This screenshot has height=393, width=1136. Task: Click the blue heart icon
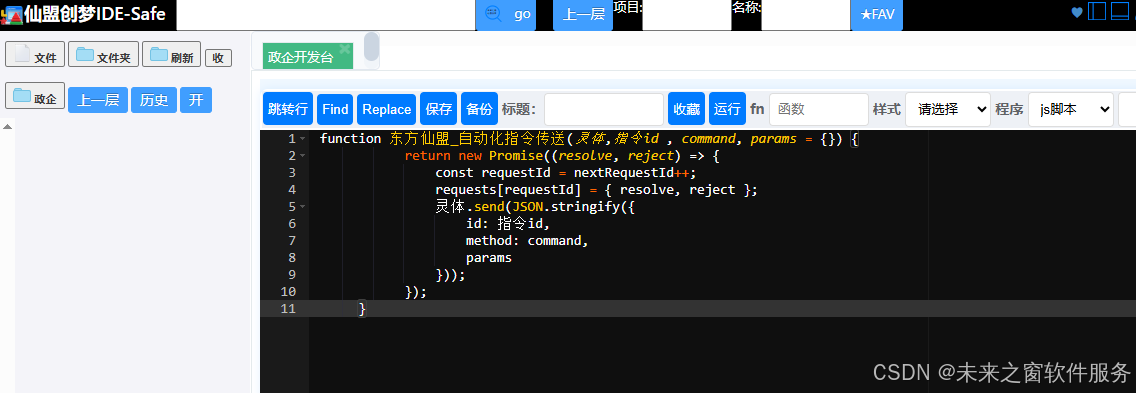point(1077,12)
